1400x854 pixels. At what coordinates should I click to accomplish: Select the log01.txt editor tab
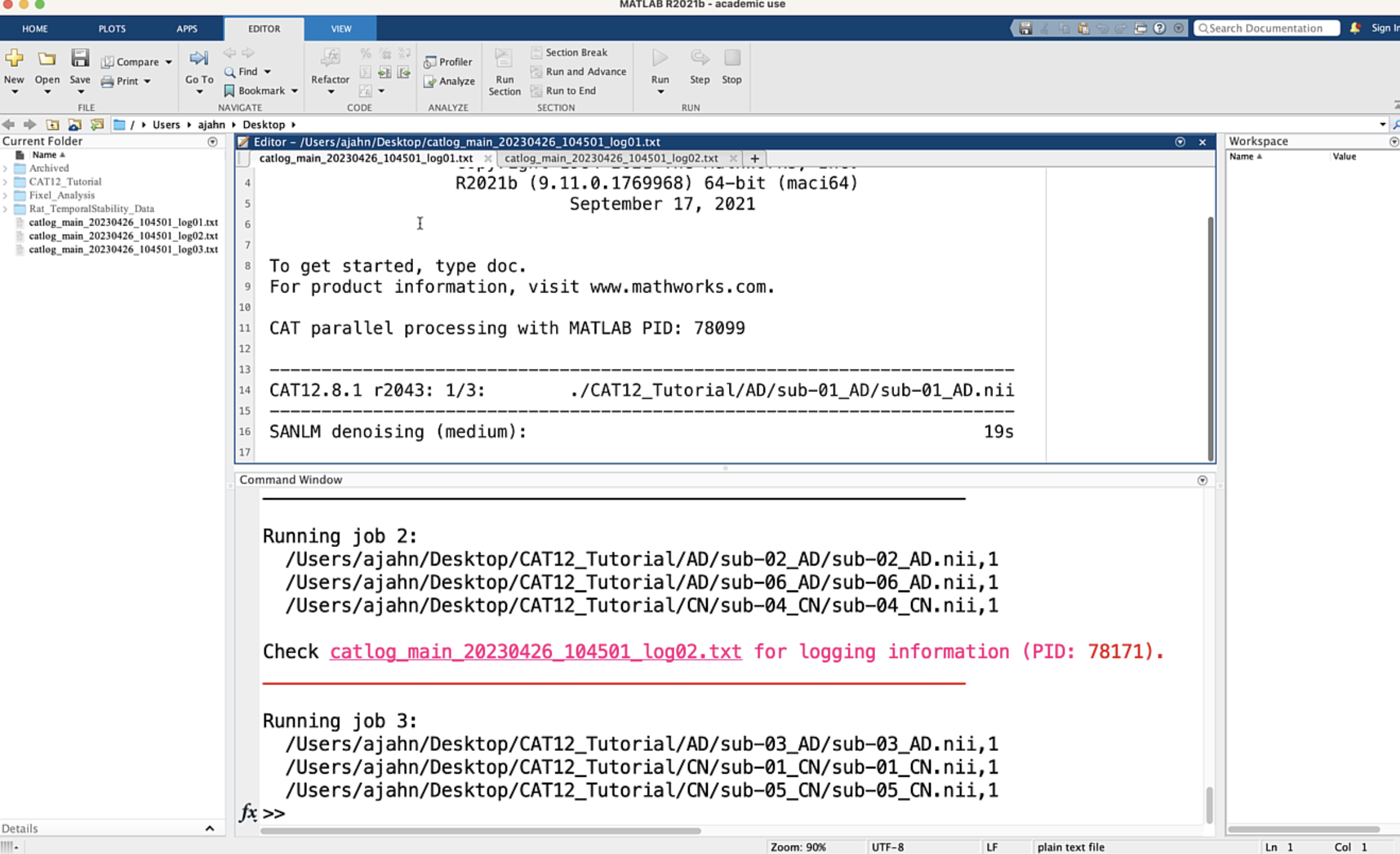[x=366, y=158]
